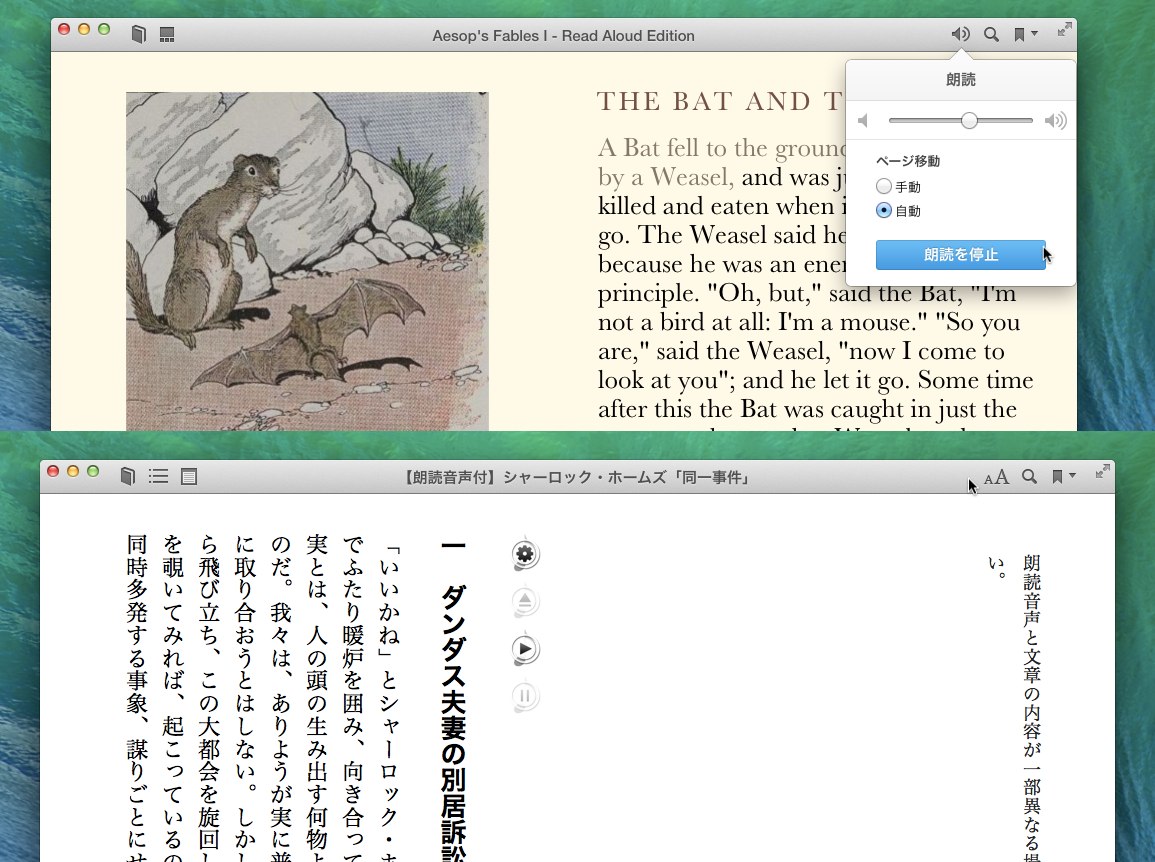Open search in Aesop's Fables window
Screen dimensions: 1155x862
(991, 35)
